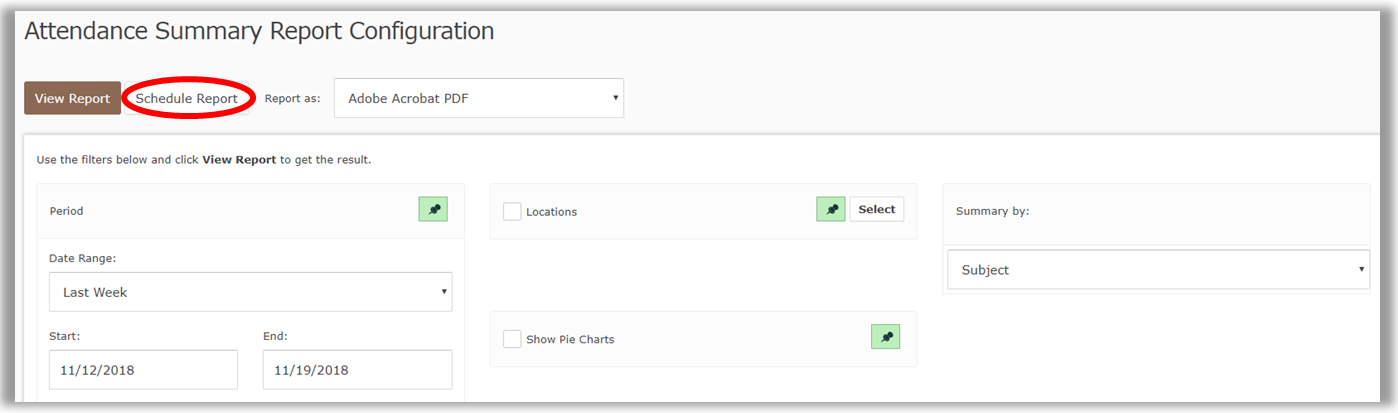Click the Summary by label
The image size is (1398, 413).
[992, 211]
